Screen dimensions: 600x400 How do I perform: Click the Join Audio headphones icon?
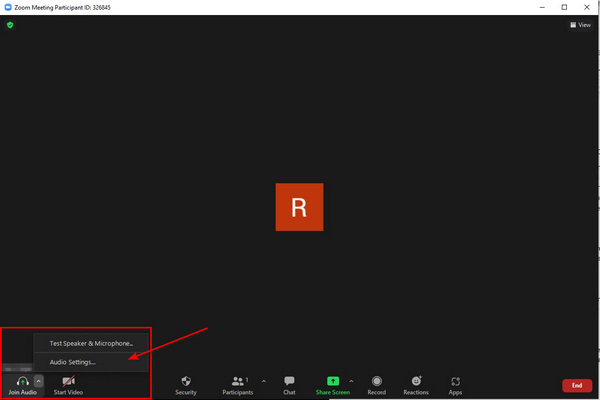coord(23,381)
